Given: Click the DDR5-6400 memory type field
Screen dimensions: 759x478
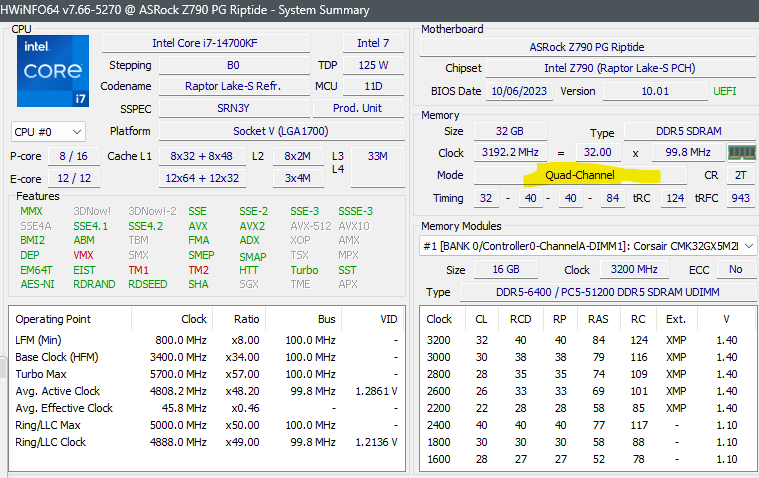Looking at the screenshot, I should [608, 292].
